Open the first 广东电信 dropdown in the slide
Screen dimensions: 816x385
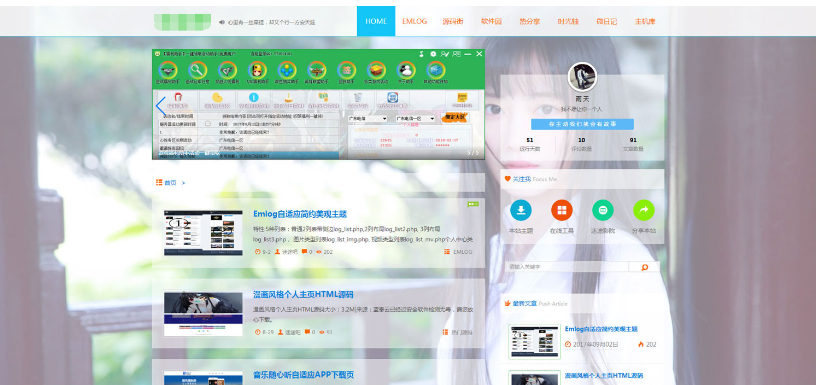(x=367, y=119)
